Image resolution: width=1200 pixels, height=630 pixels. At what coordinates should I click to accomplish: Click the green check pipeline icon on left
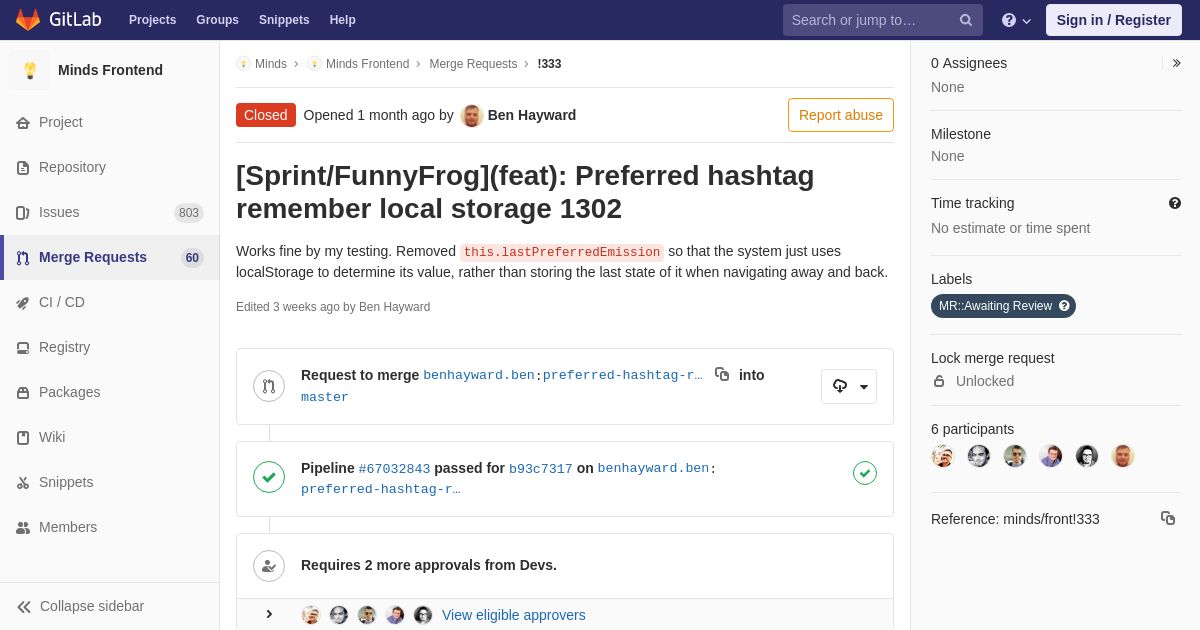(269, 477)
